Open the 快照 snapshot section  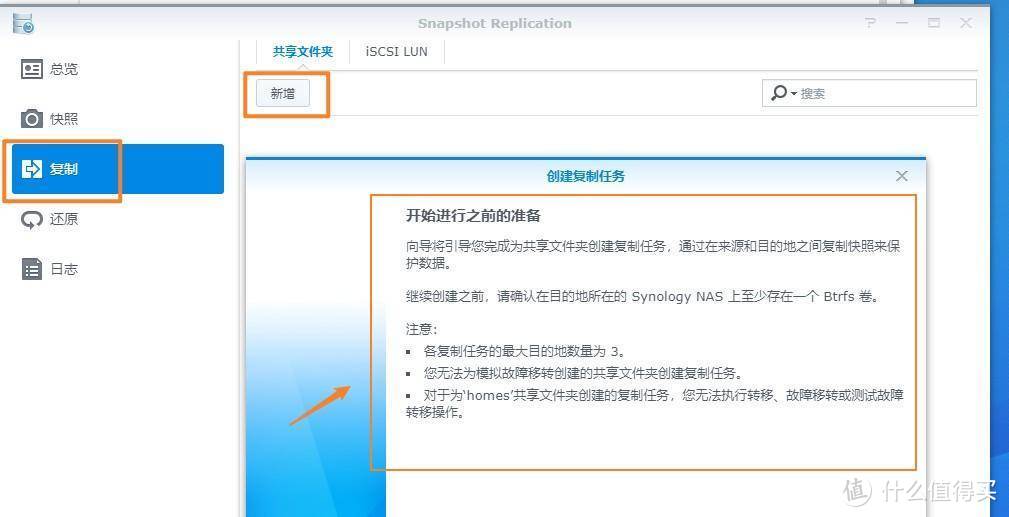coord(117,118)
